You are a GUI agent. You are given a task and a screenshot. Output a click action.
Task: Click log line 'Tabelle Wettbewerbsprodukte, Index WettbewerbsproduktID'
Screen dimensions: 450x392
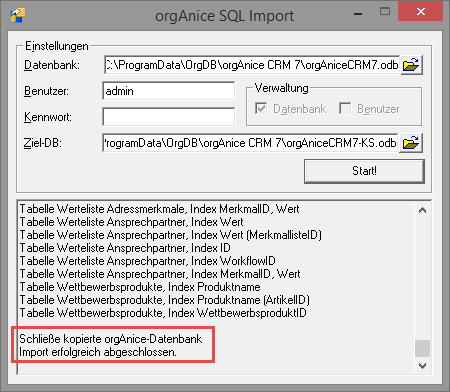(x=163, y=313)
